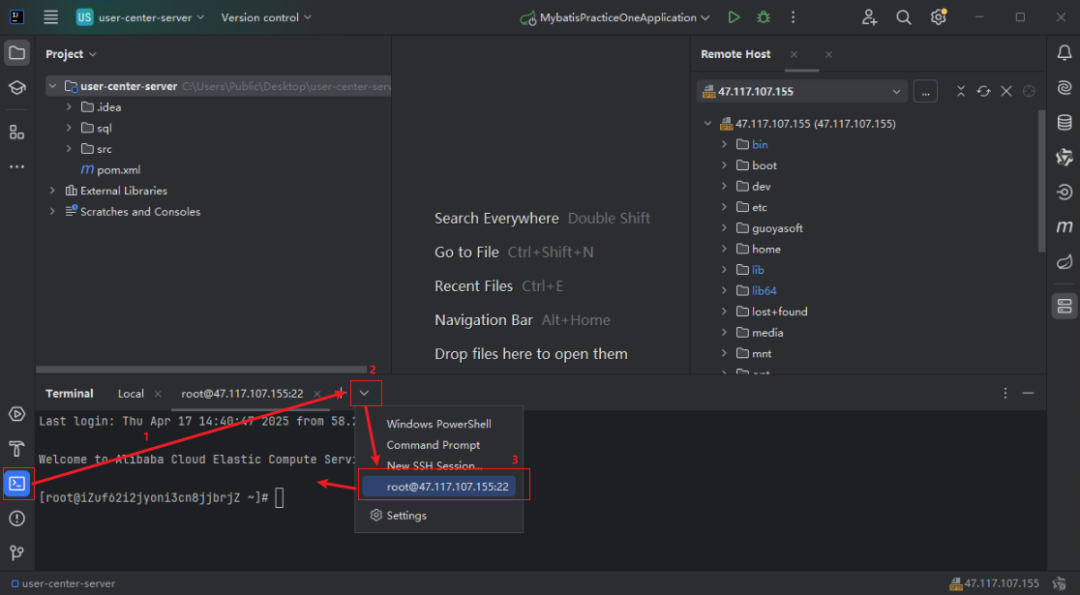Open Search Everywhere magnifier icon

(904, 17)
